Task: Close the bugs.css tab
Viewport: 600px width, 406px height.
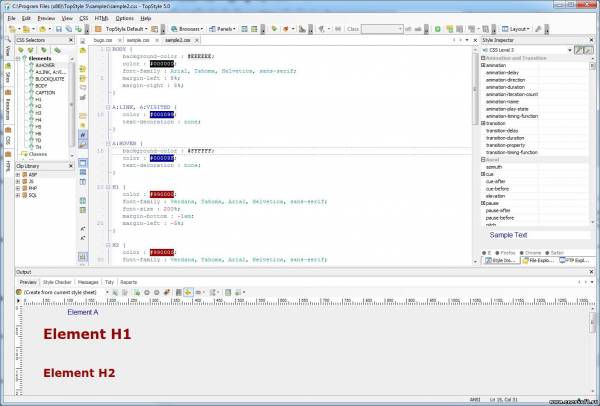Action: click(120, 40)
